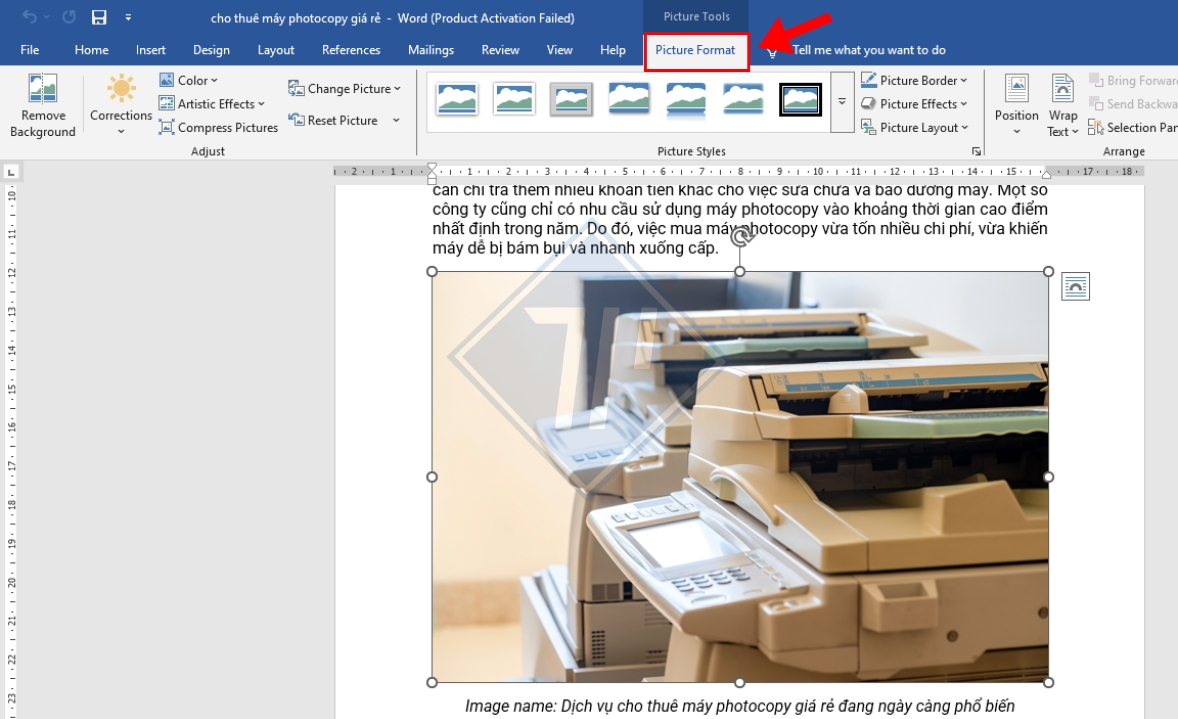Click the Remove Background icon

(x=42, y=90)
